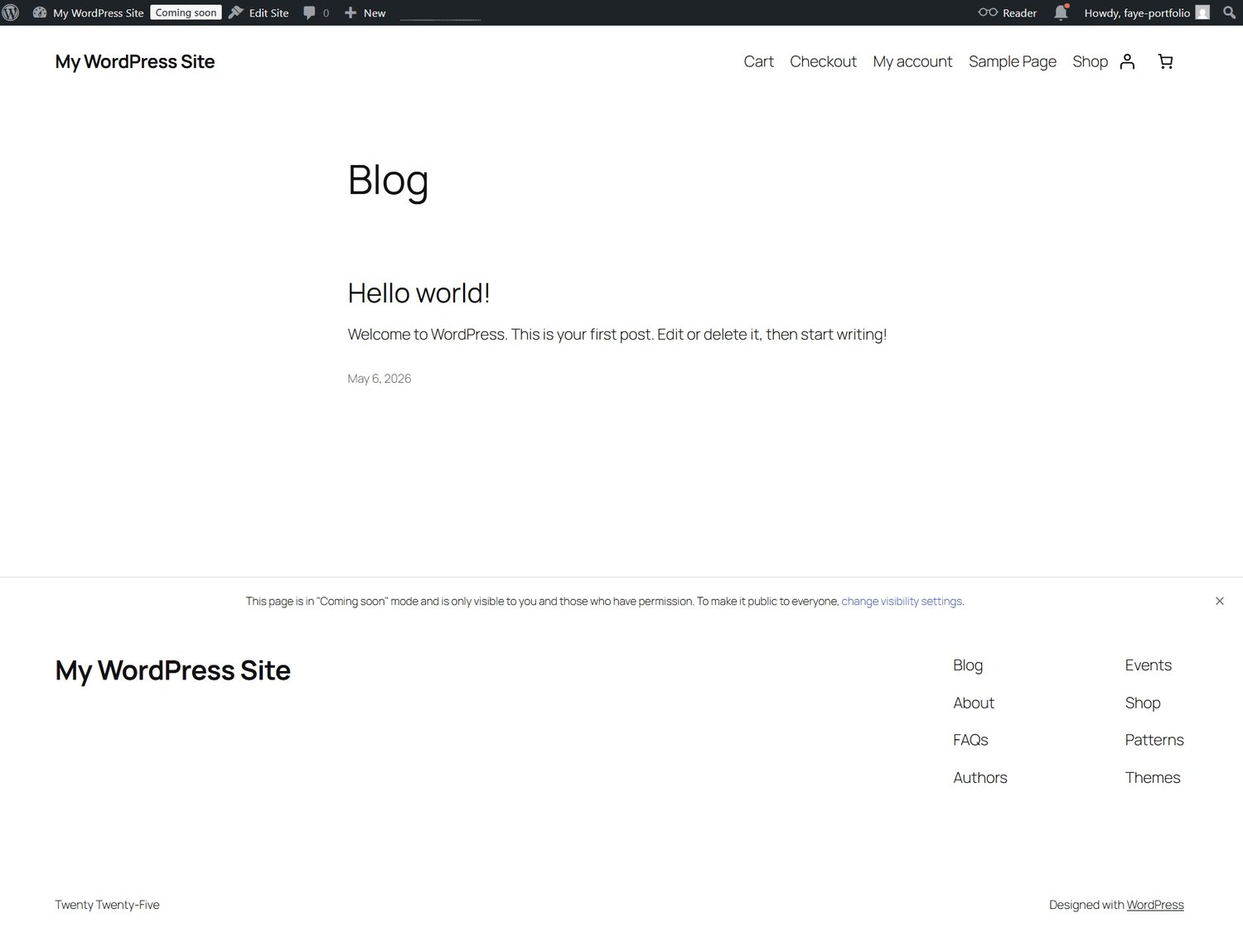This screenshot has height=952, width=1243.
Task: Open Authors footer link
Action: 980,777
